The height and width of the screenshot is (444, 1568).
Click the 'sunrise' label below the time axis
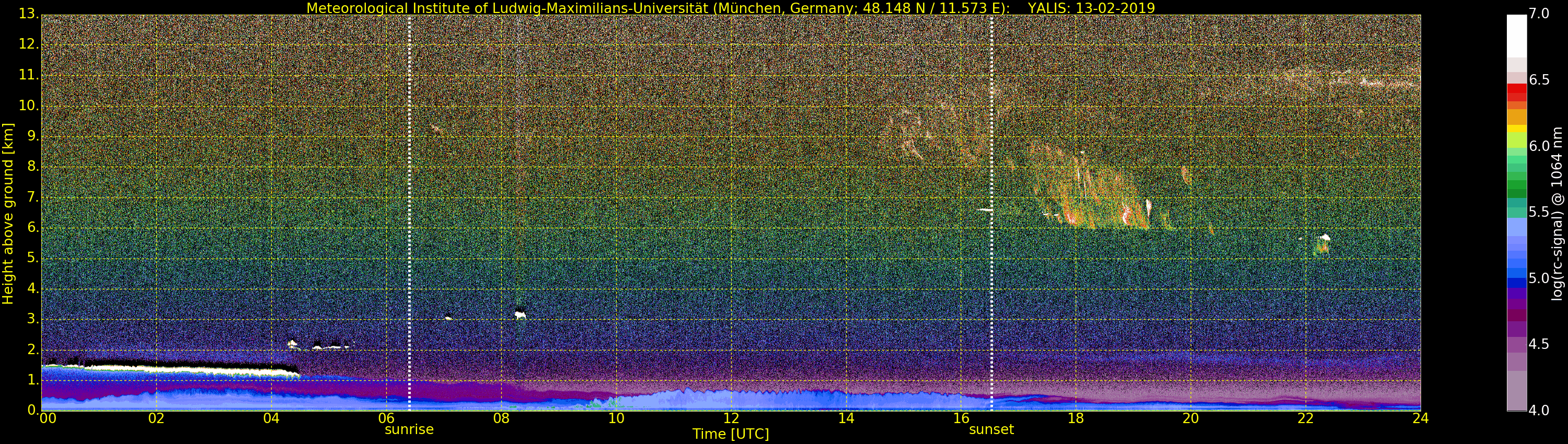[409, 429]
